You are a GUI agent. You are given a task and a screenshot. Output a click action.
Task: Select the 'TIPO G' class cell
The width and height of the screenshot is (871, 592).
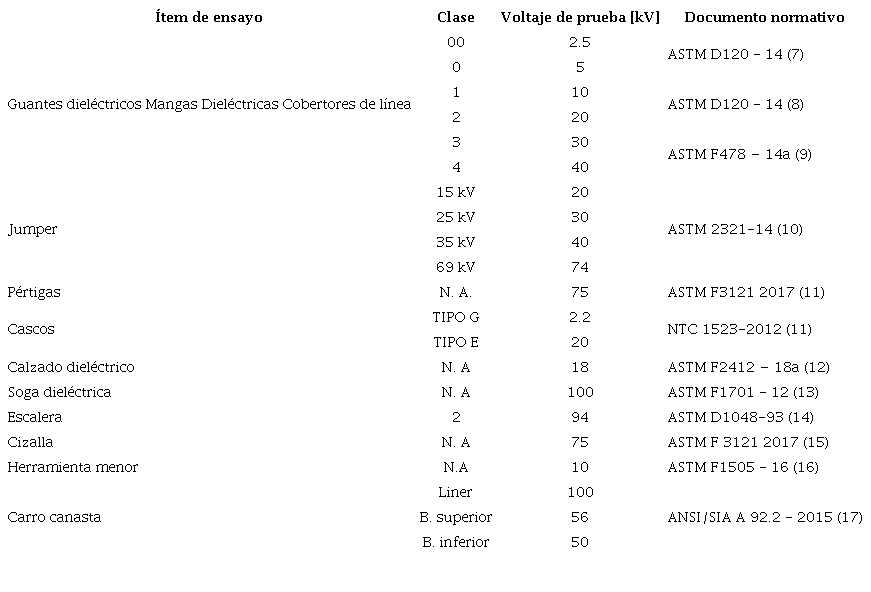(x=456, y=317)
